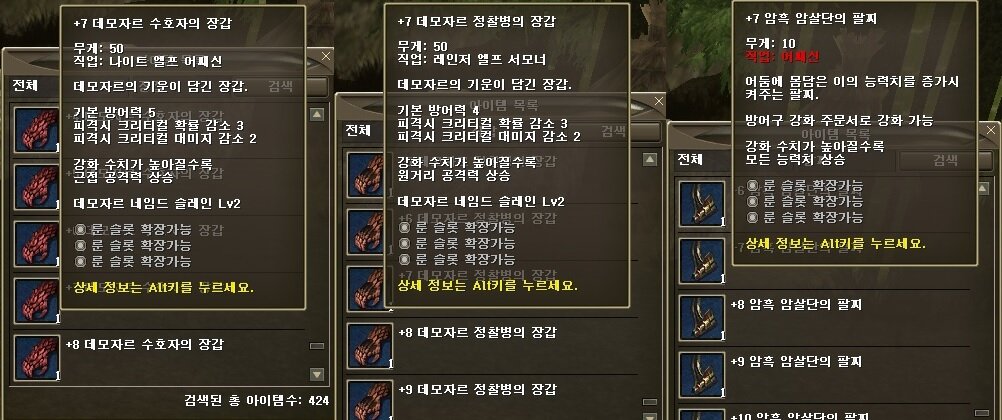Select the 전체 tab in right panel

(x=692, y=159)
